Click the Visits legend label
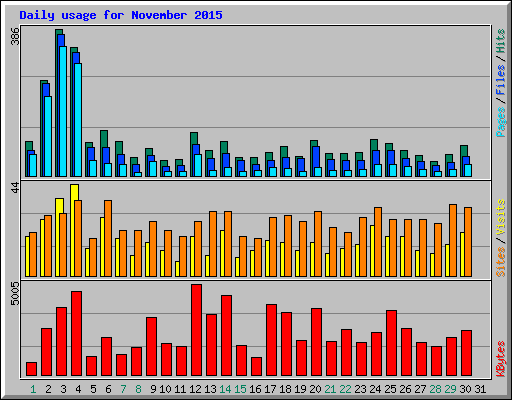Viewport: 512px width, 400px height. [500, 218]
